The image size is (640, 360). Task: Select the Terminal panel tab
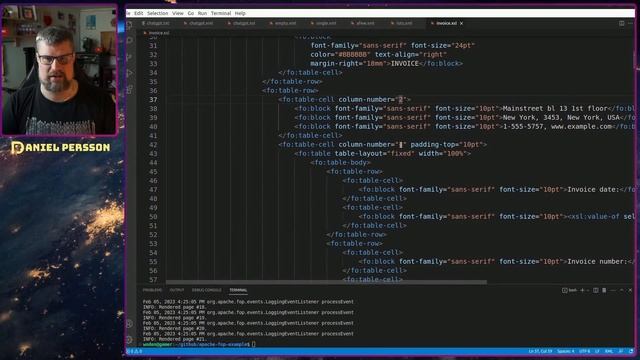238,290
